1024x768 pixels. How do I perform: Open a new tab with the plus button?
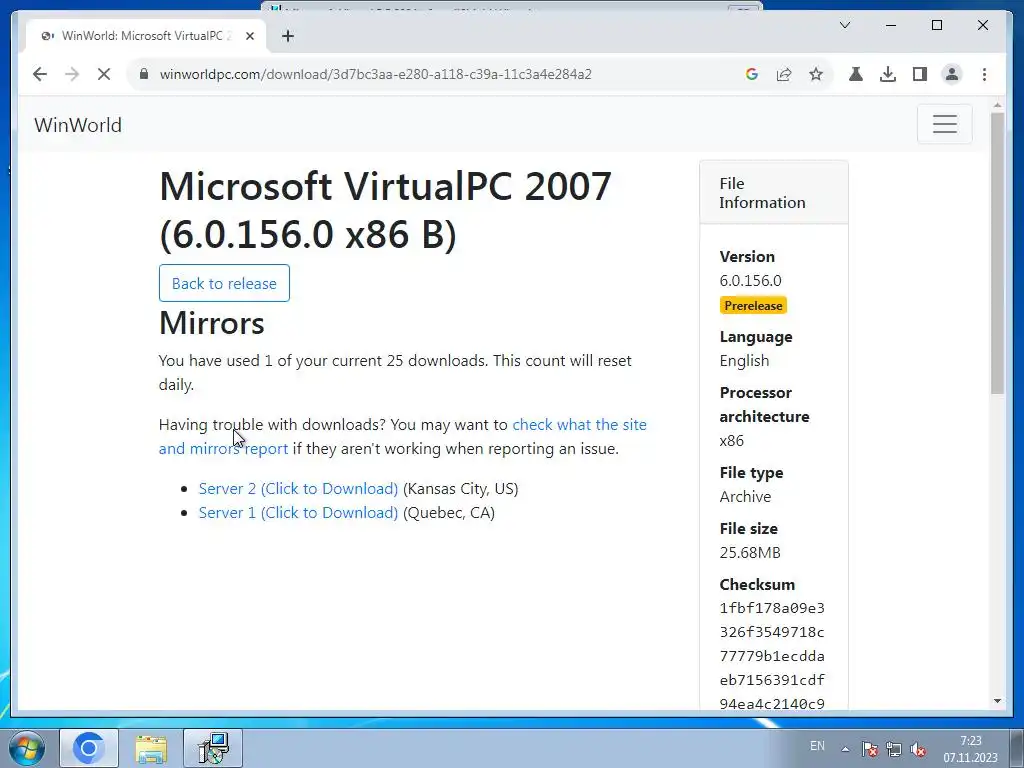(288, 36)
